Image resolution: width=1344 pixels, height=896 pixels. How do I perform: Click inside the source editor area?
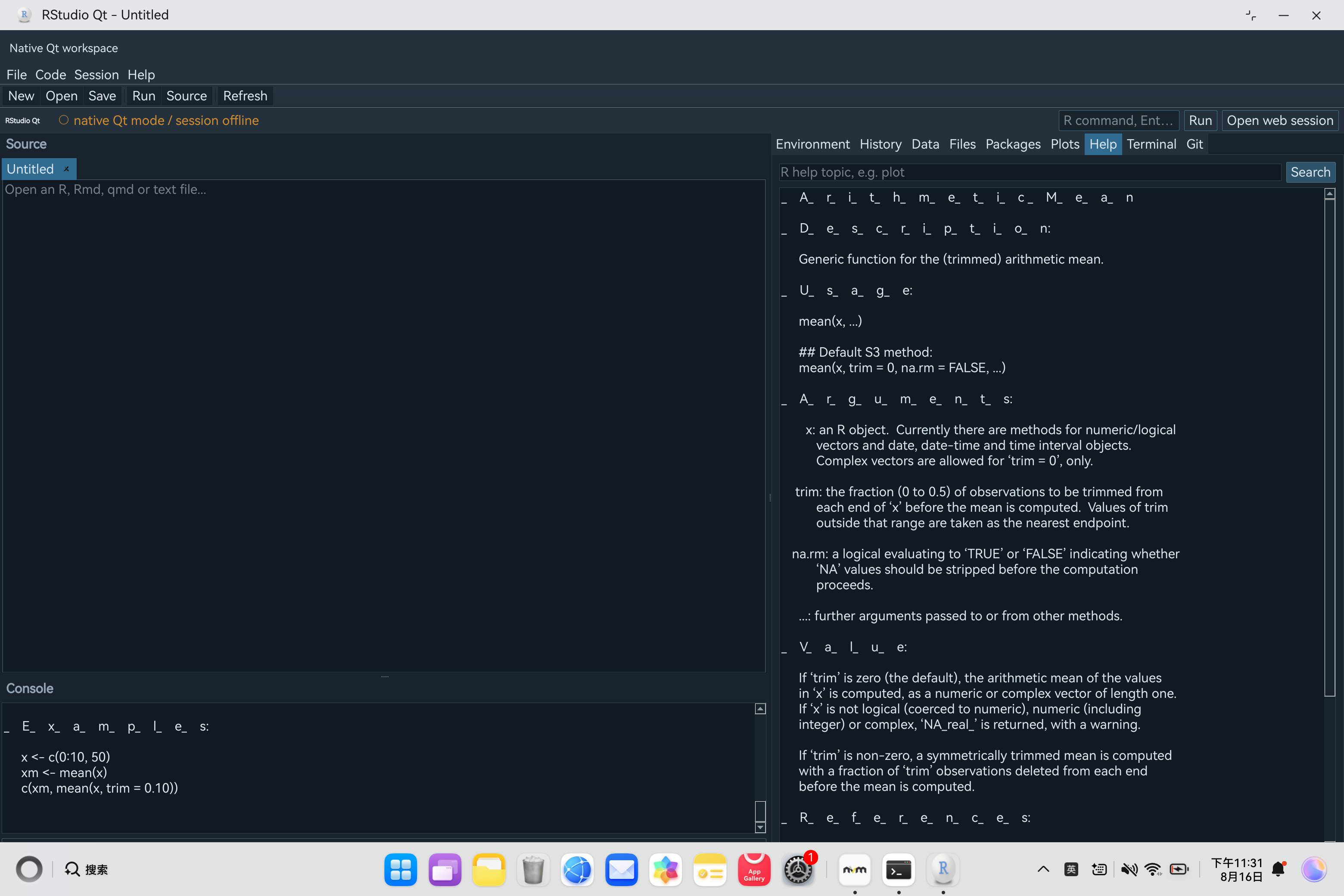coord(383,426)
